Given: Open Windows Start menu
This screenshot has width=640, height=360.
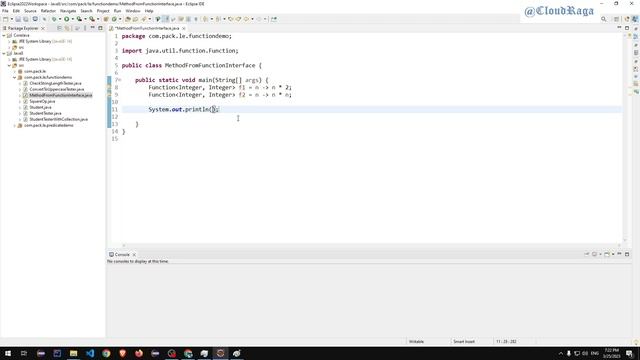Looking at the screenshot, I should [x=8, y=353].
